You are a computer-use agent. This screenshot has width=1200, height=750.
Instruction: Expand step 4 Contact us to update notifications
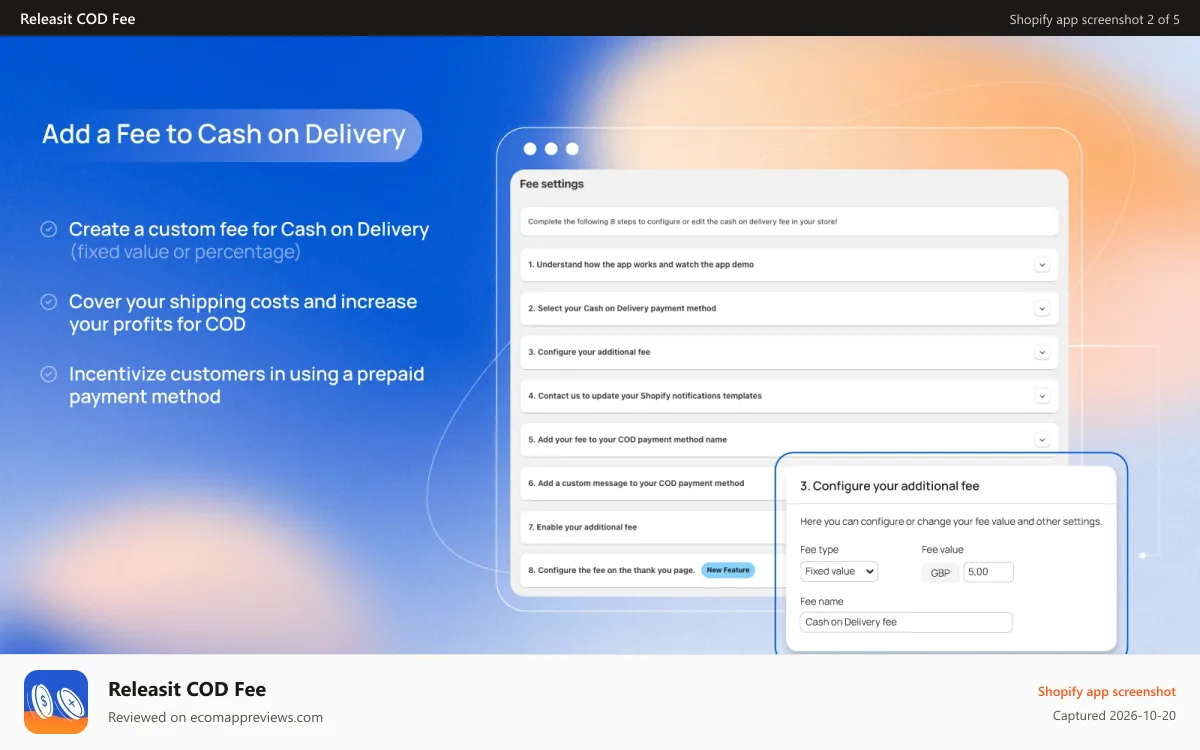click(x=1042, y=396)
